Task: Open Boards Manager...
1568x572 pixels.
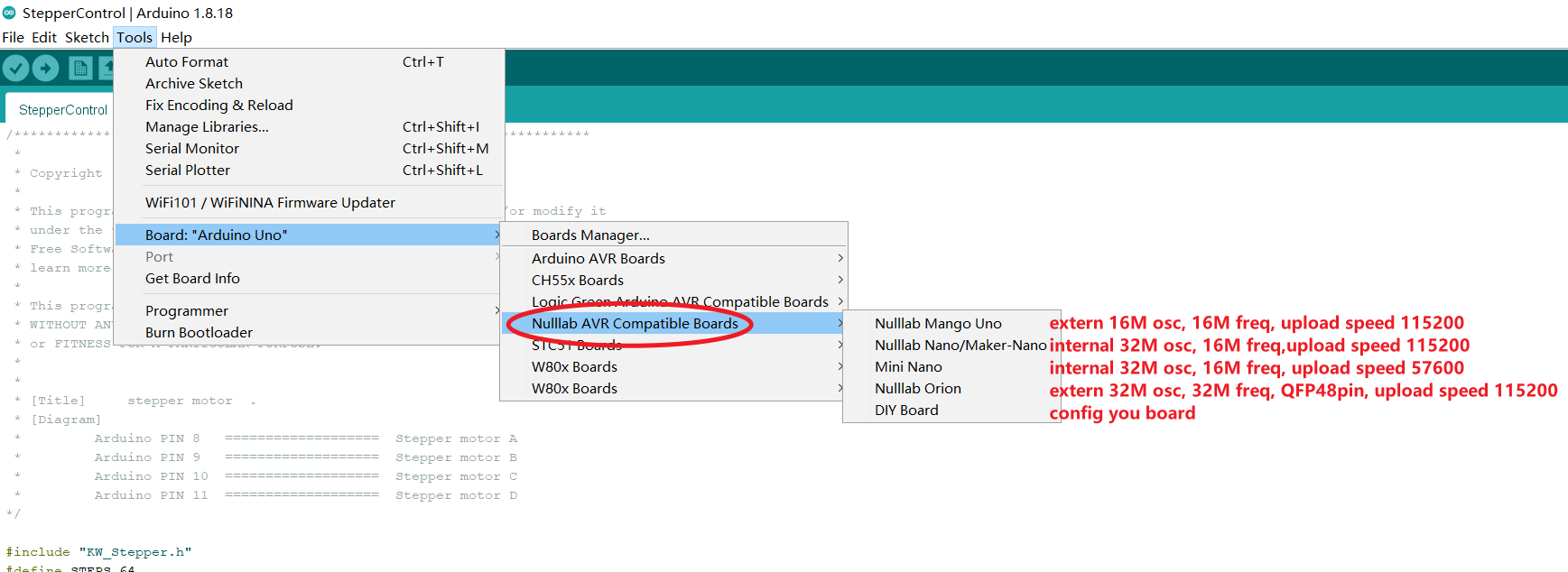Action: (673, 235)
